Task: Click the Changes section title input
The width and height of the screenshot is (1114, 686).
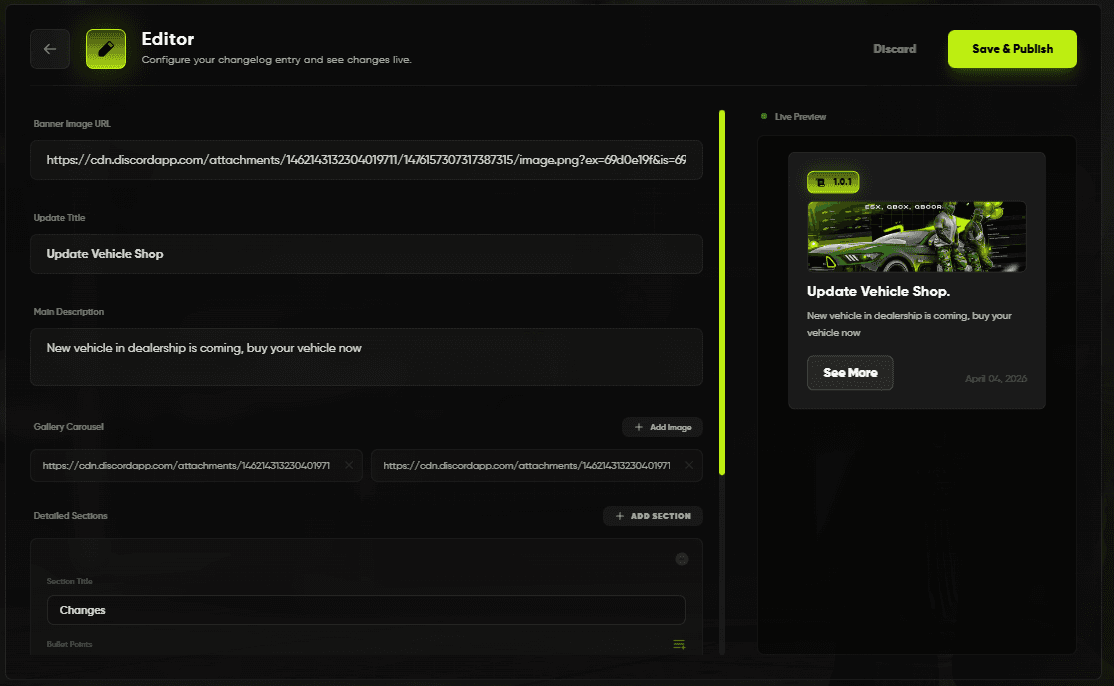Action: pyautogui.click(x=366, y=610)
